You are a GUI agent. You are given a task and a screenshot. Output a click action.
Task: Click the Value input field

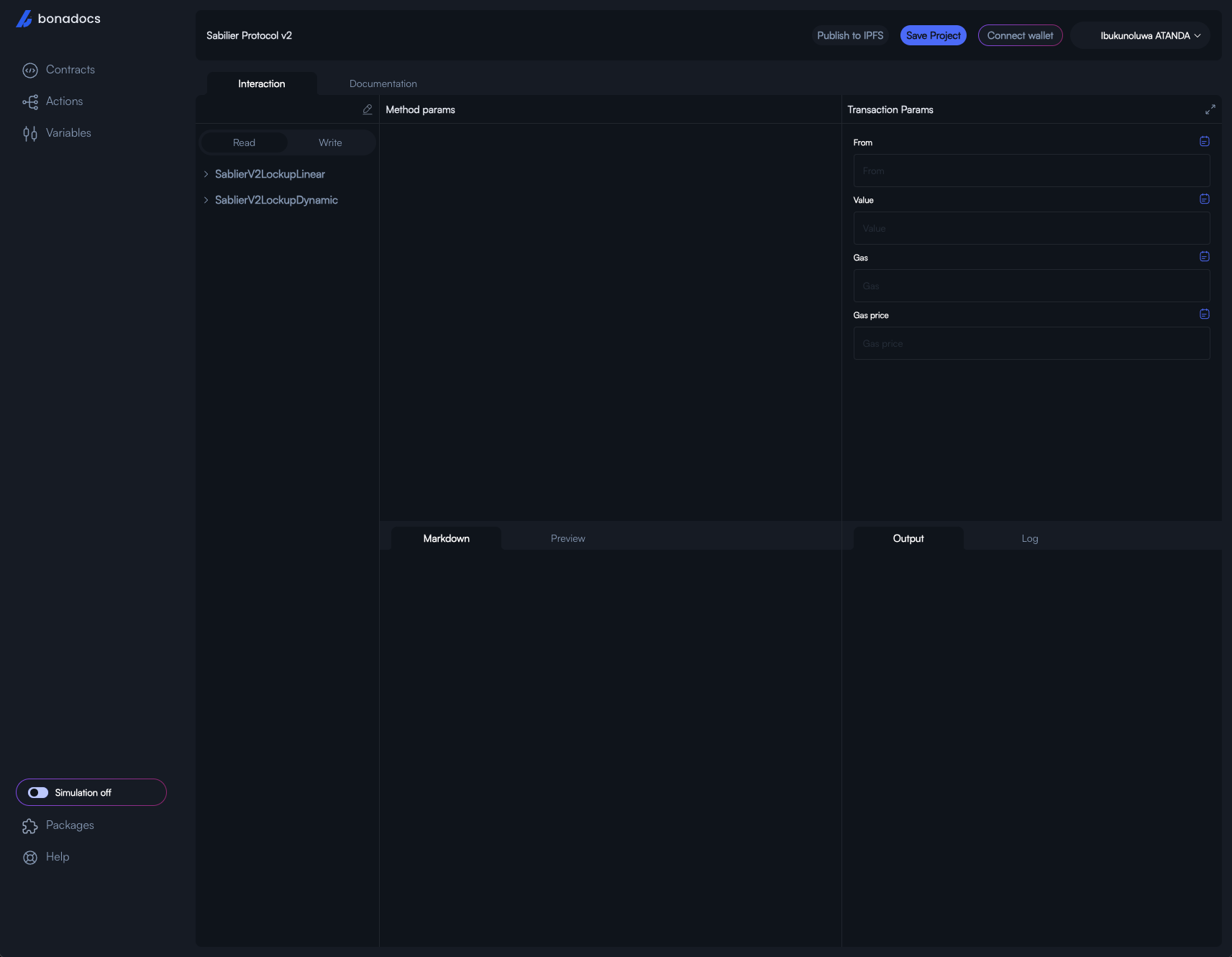pyautogui.click(x=1031, y=228)
